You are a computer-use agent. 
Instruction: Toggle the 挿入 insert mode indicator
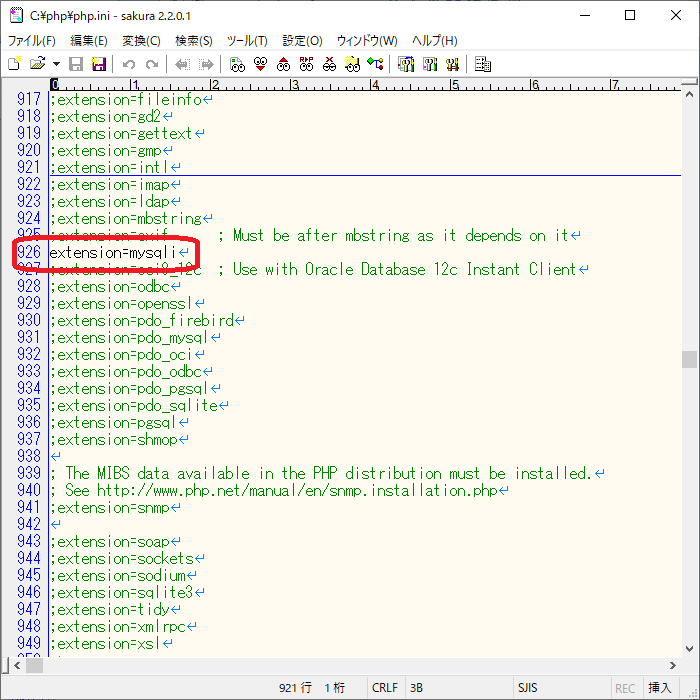point(660,688)
